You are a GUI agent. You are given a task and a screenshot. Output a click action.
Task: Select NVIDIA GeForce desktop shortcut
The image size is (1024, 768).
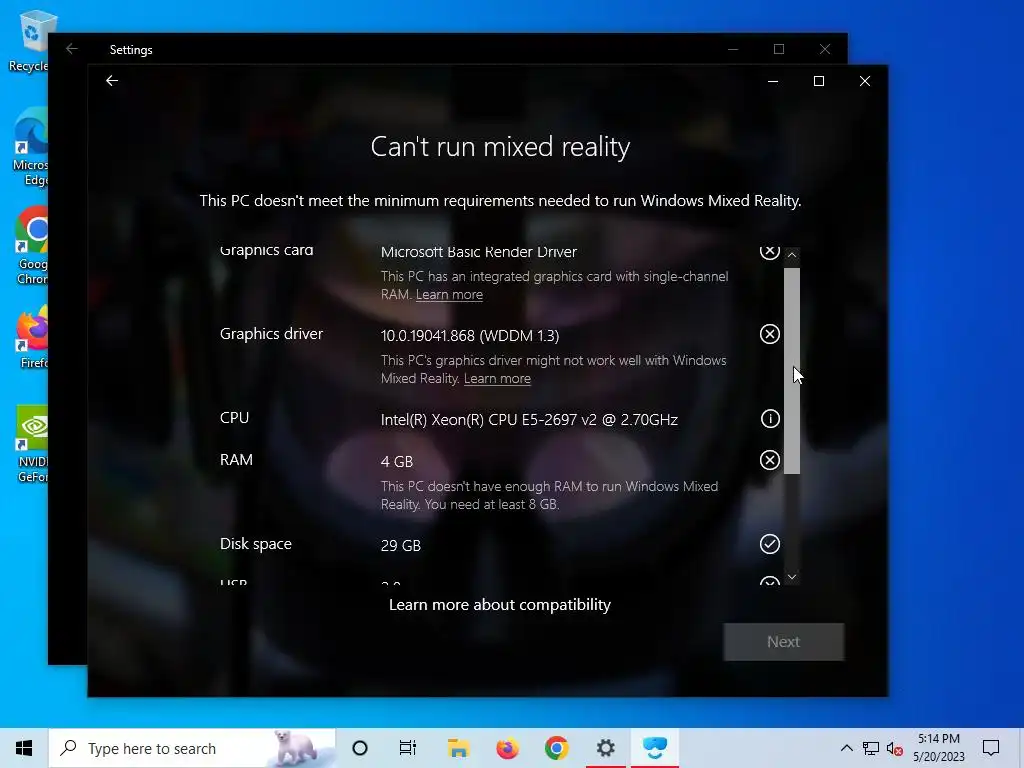pos(33,445)
